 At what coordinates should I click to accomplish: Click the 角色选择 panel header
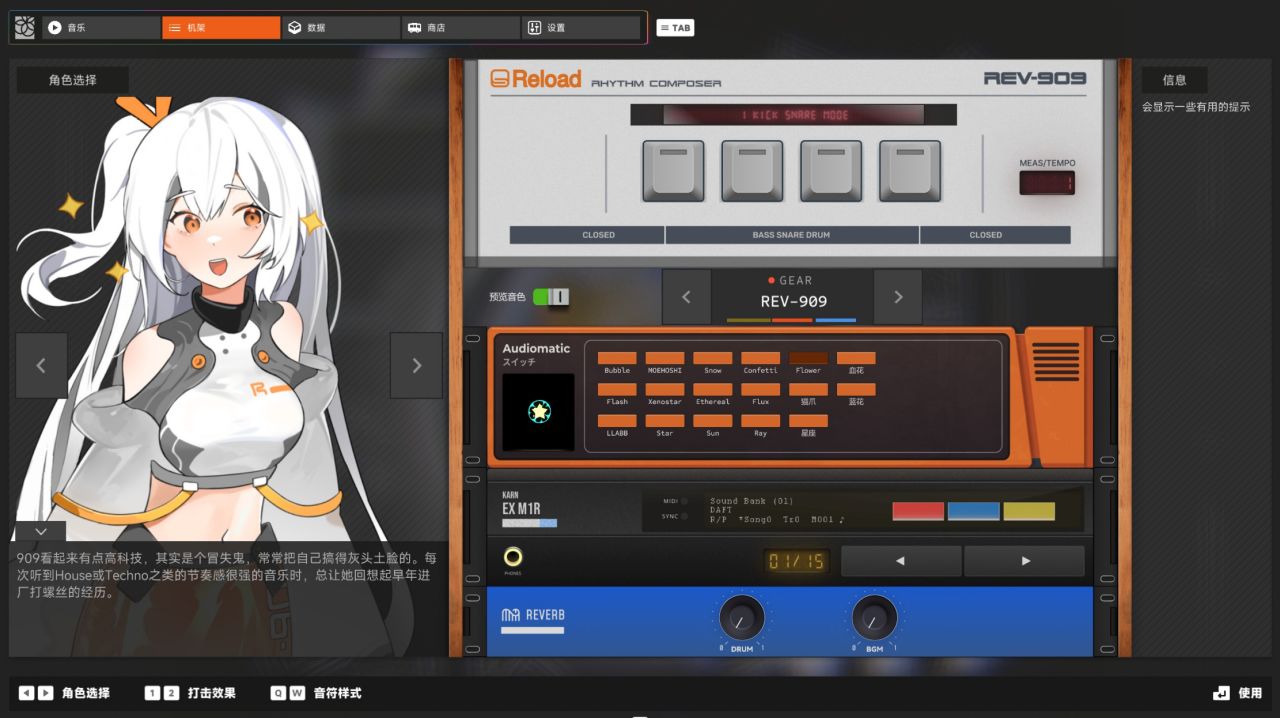tap(73, 80)
